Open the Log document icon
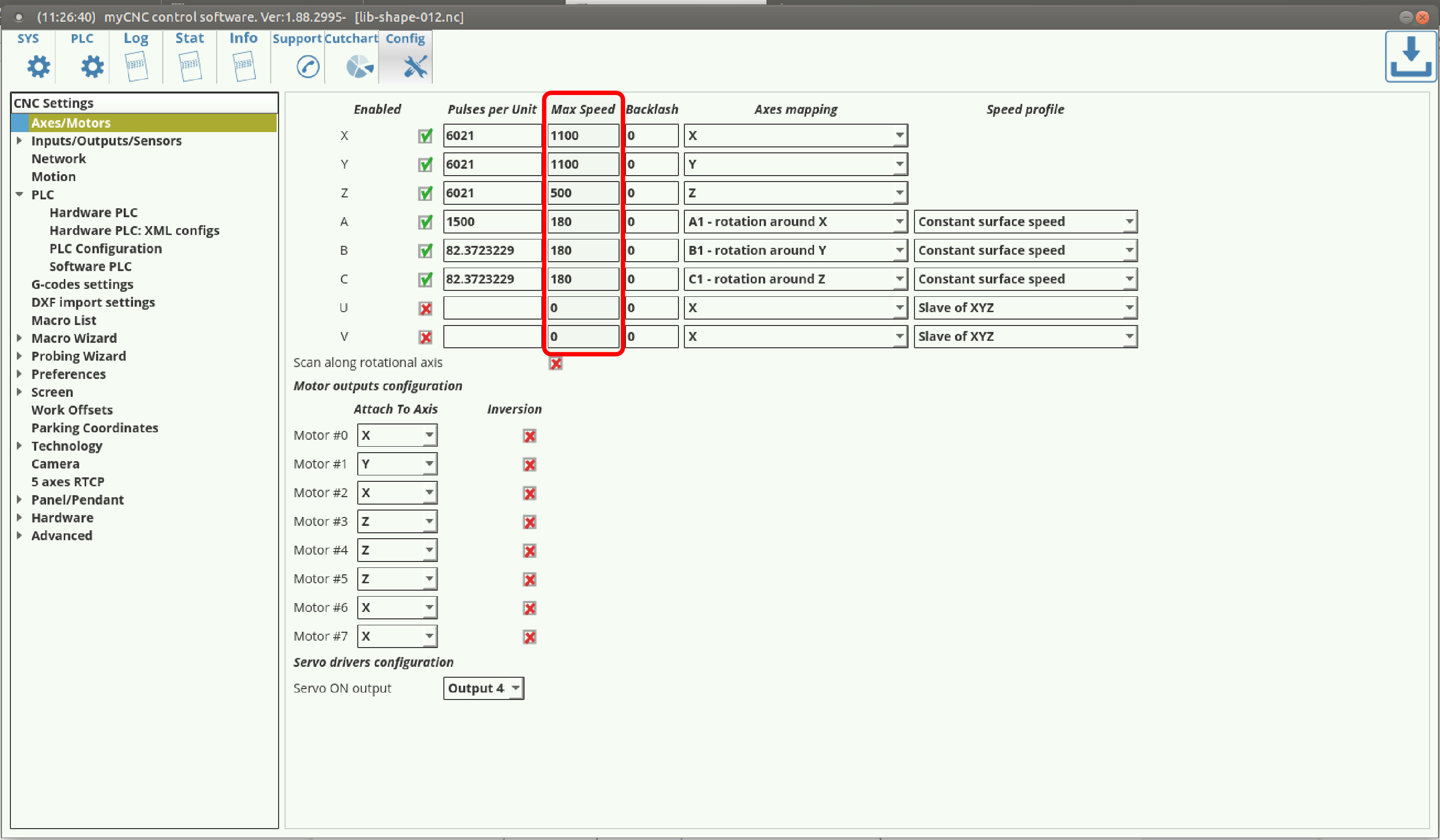1440x840 pixels. point(136,66)
